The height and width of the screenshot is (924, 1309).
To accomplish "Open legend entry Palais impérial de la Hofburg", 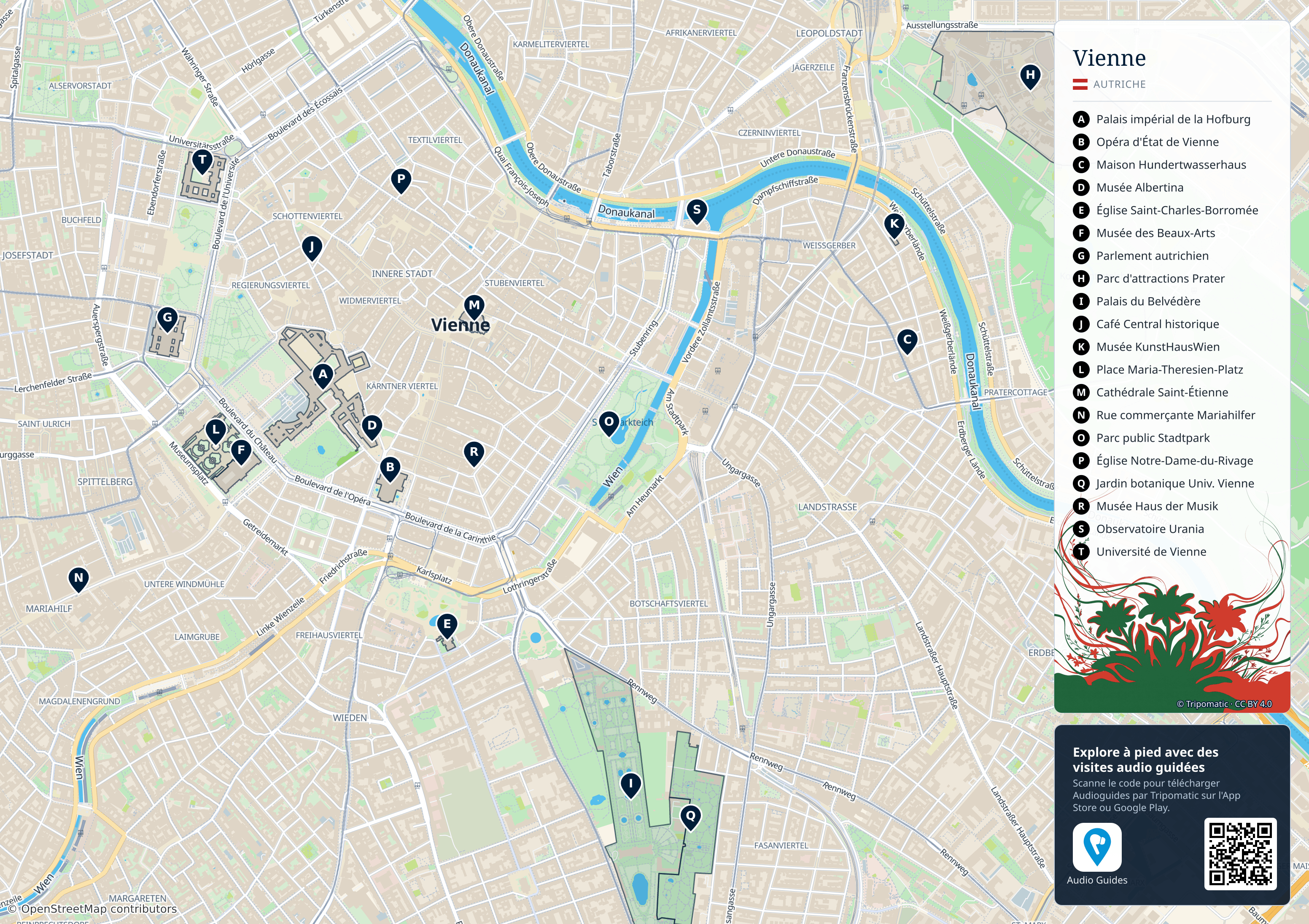I will [1173, 119].
